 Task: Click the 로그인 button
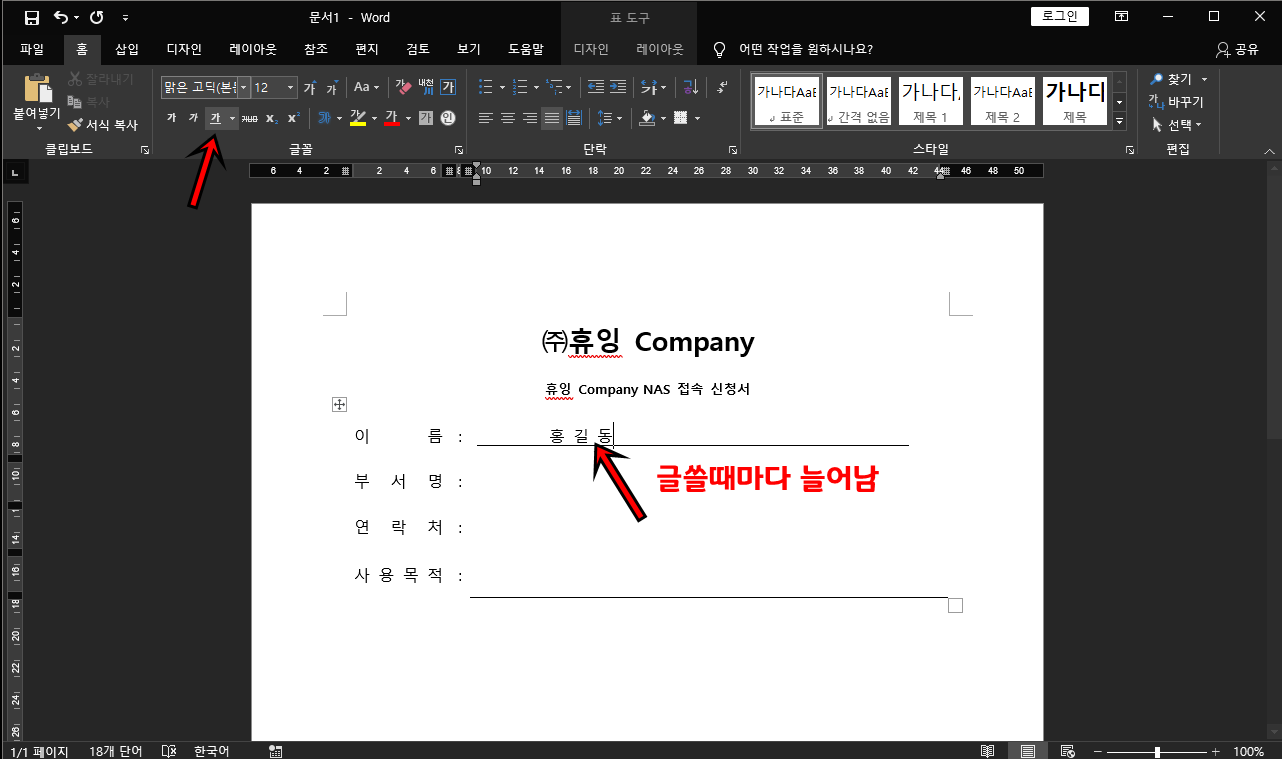(1060, 16)
